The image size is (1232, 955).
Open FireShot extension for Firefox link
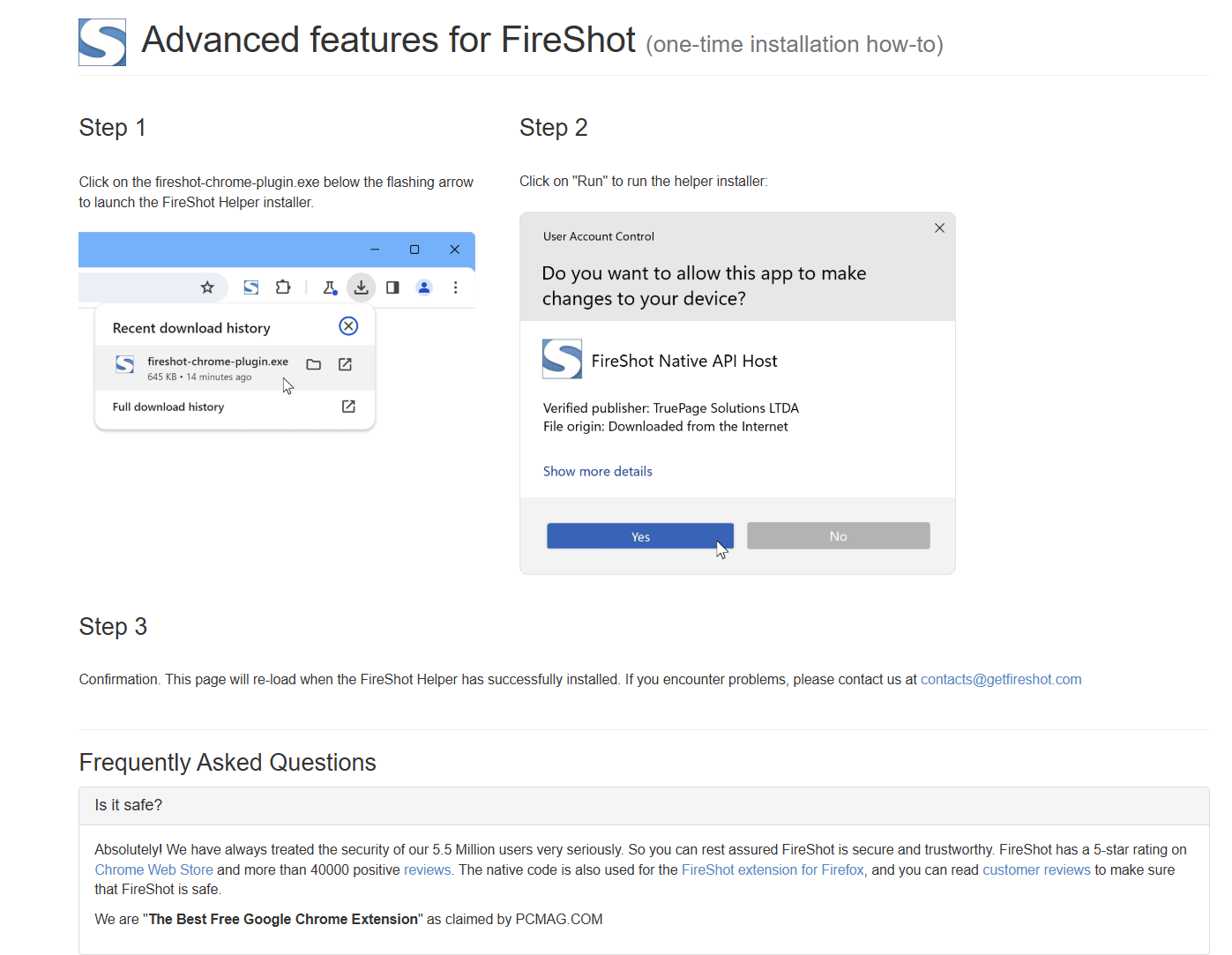pyautogui.click(x=773, y=870)
